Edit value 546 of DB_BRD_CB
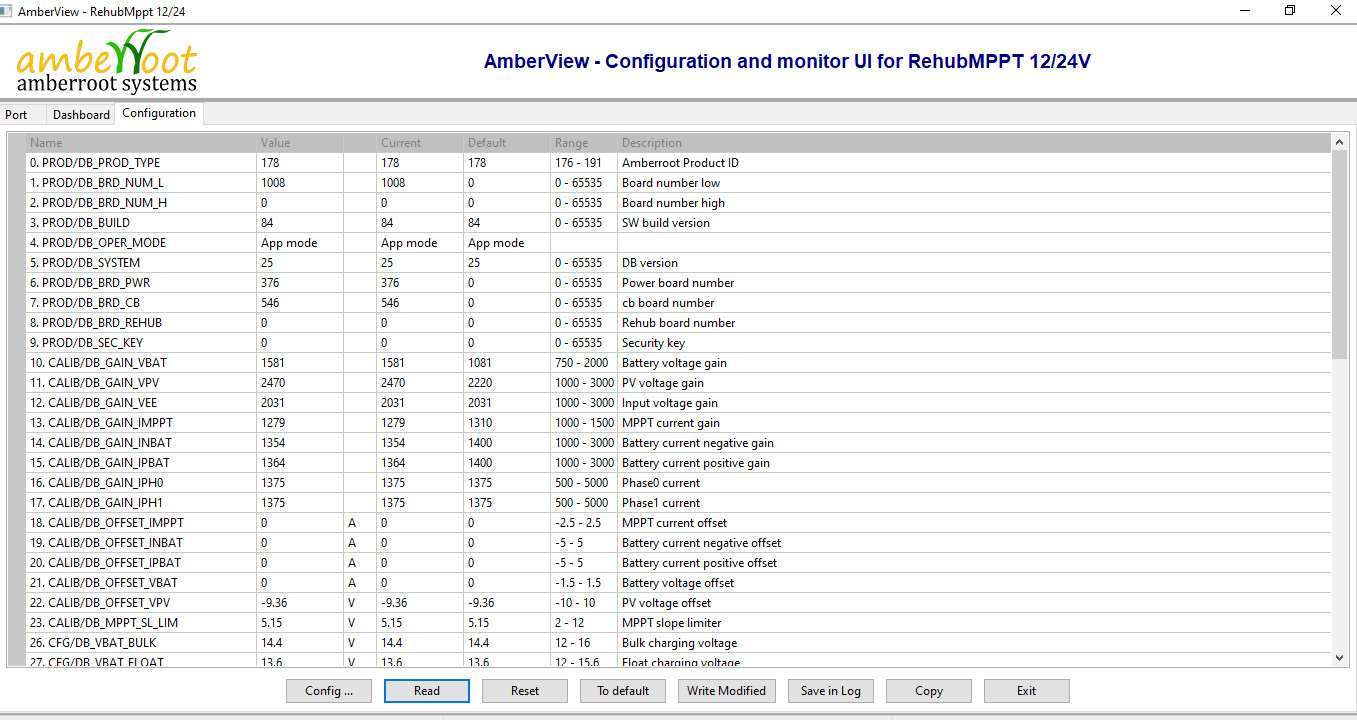Screen dimensions: 1357x720 click(300, 303)
